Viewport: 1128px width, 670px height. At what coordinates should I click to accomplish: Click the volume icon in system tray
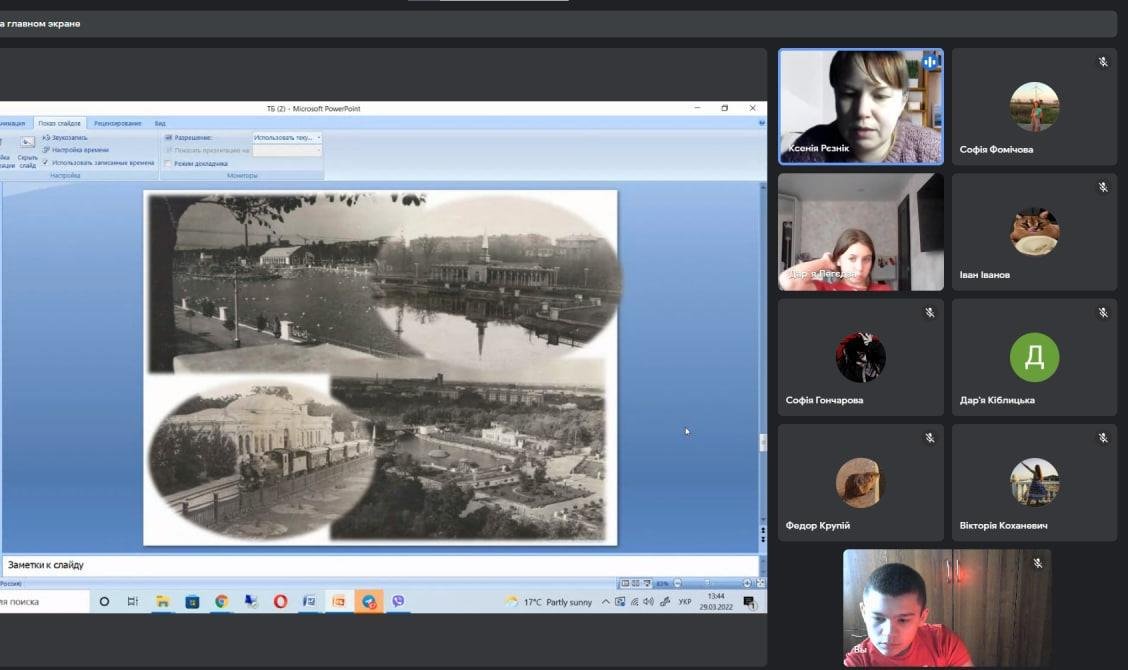pos(649,602)
